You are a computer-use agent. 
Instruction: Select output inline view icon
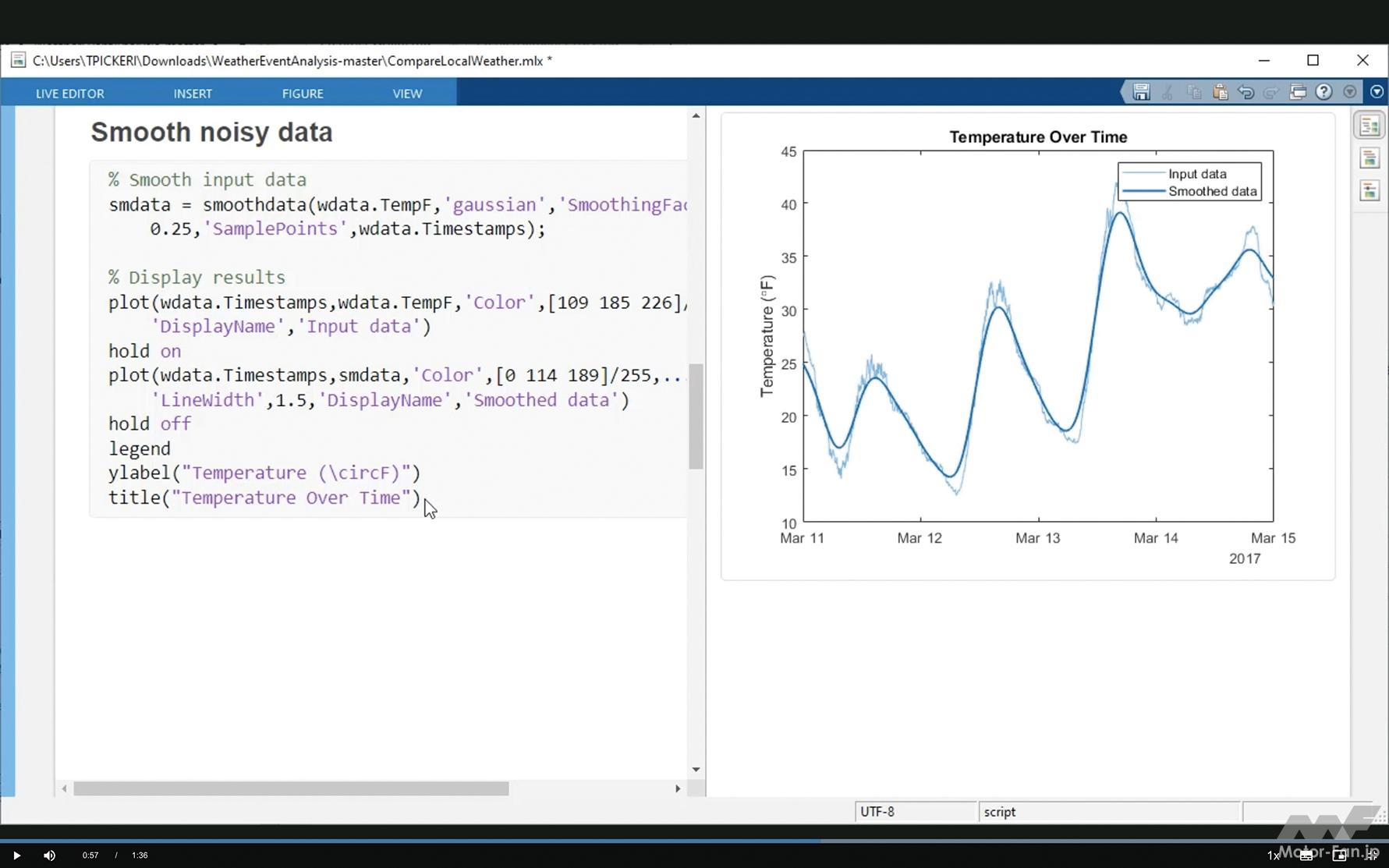pyautogui.click(x=1370, y=158)
